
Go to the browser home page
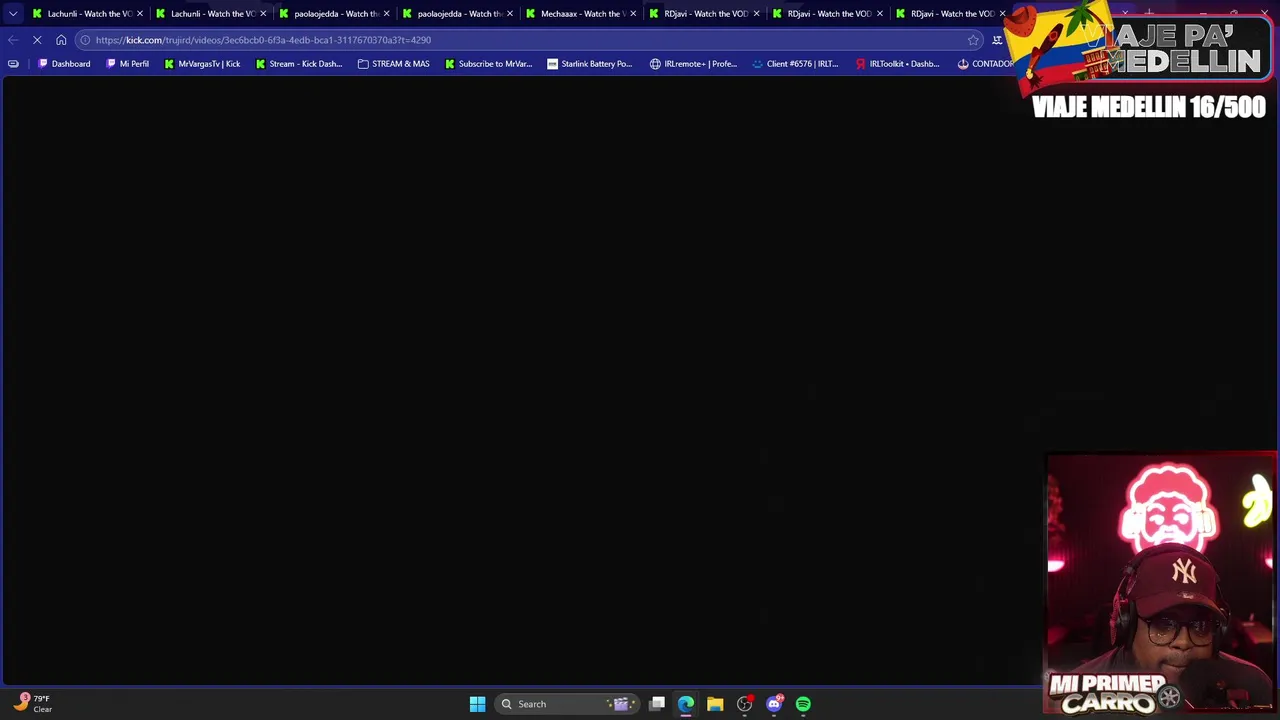pos(61,40)
